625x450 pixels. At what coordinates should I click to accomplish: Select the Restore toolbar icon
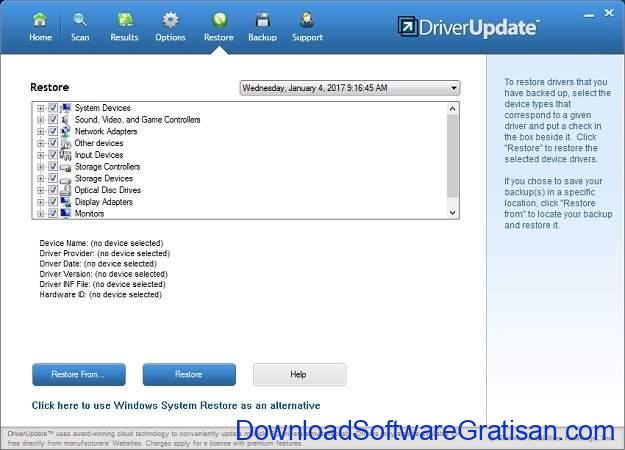pos(220,20)
